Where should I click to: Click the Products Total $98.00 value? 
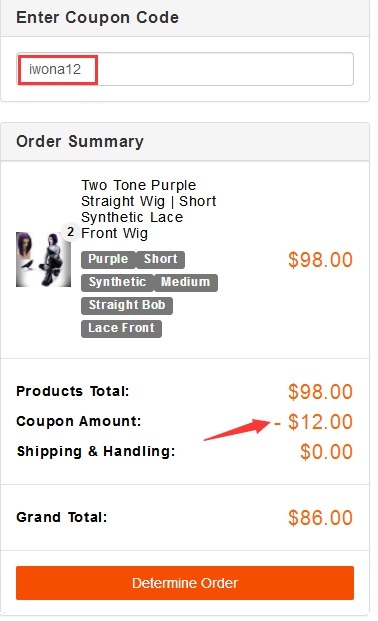(320, 392)
